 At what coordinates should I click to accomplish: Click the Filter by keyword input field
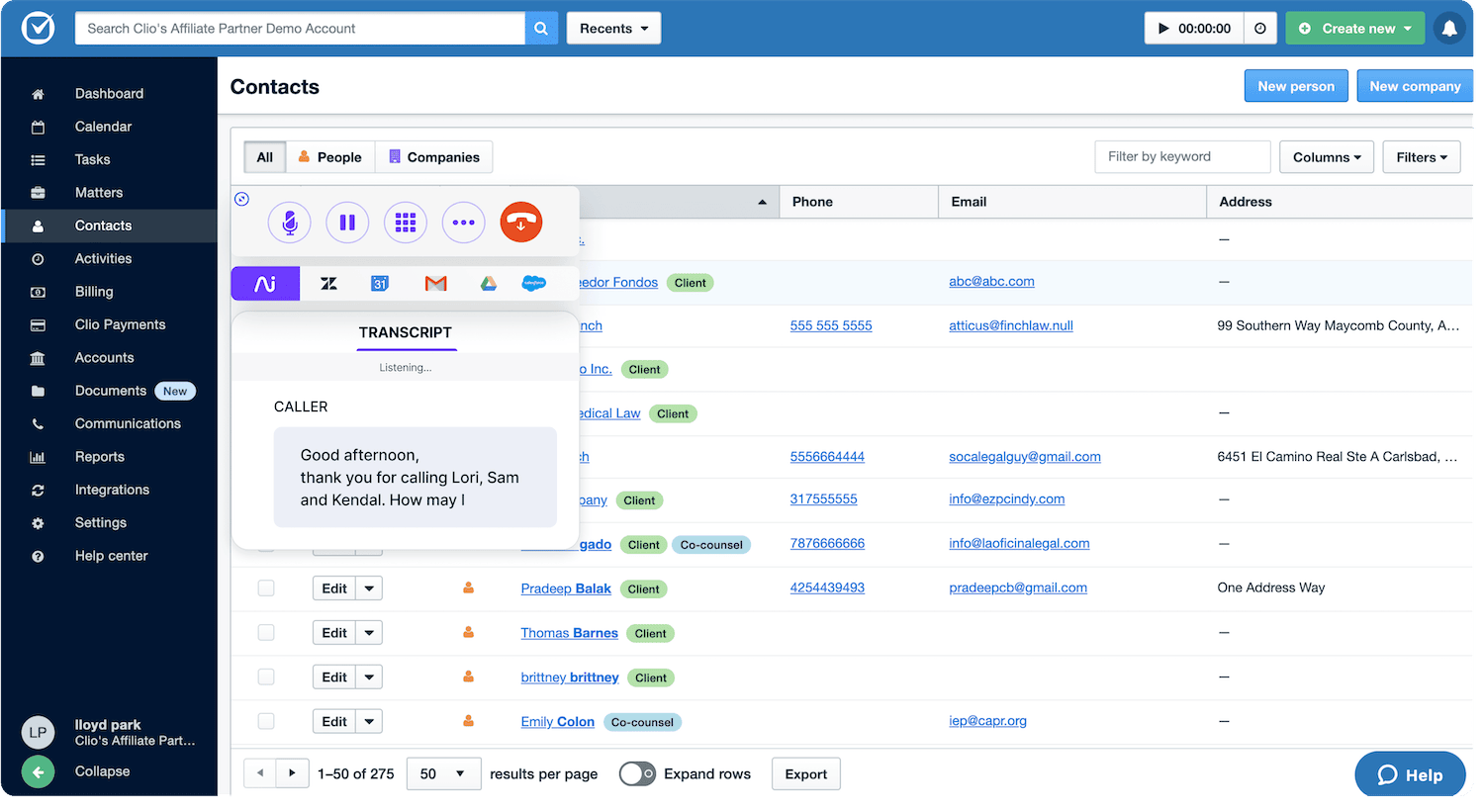pyautogui.click(x=1181, y=156)
